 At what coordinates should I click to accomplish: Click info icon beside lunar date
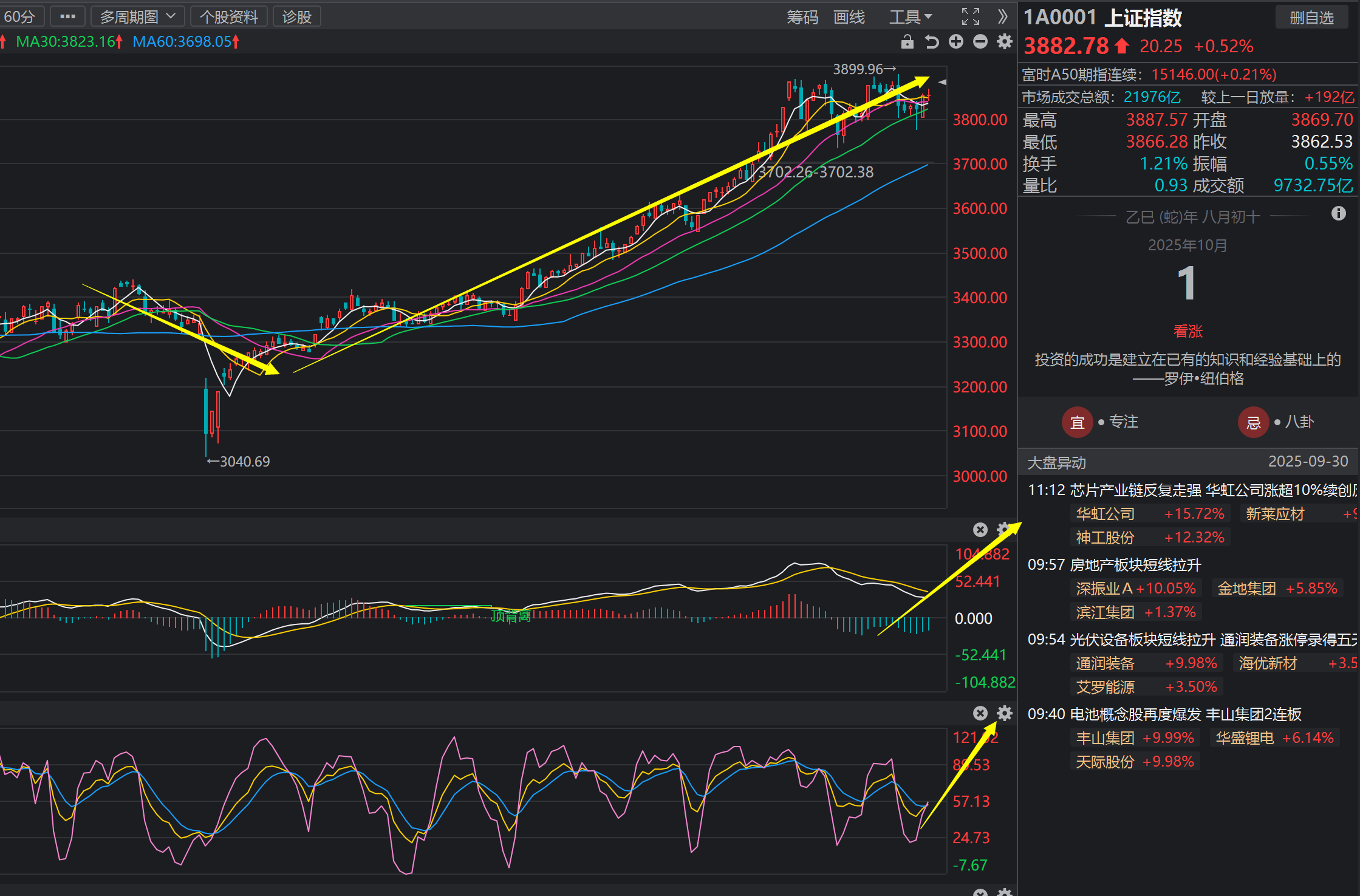[1338, 213]
